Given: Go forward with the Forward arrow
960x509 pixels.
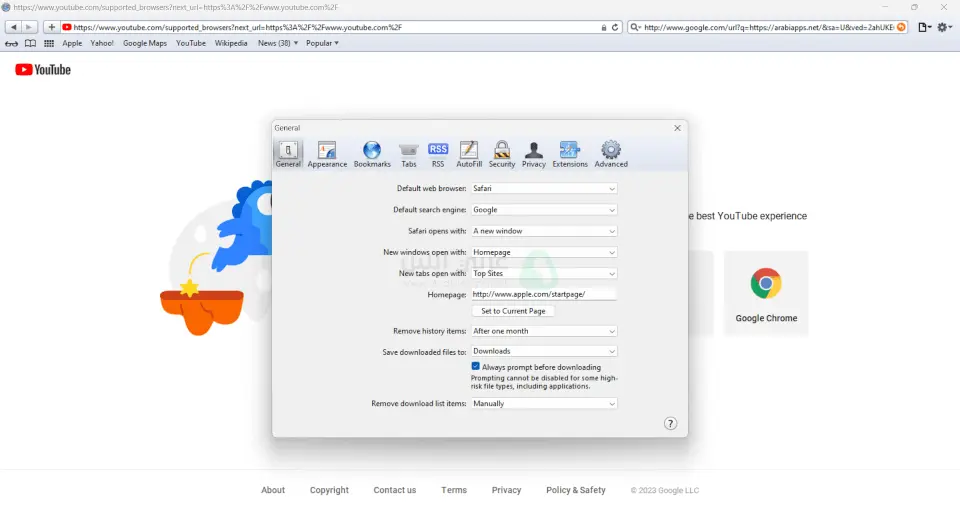Looking at the screenshot, I should click(29, 28).
